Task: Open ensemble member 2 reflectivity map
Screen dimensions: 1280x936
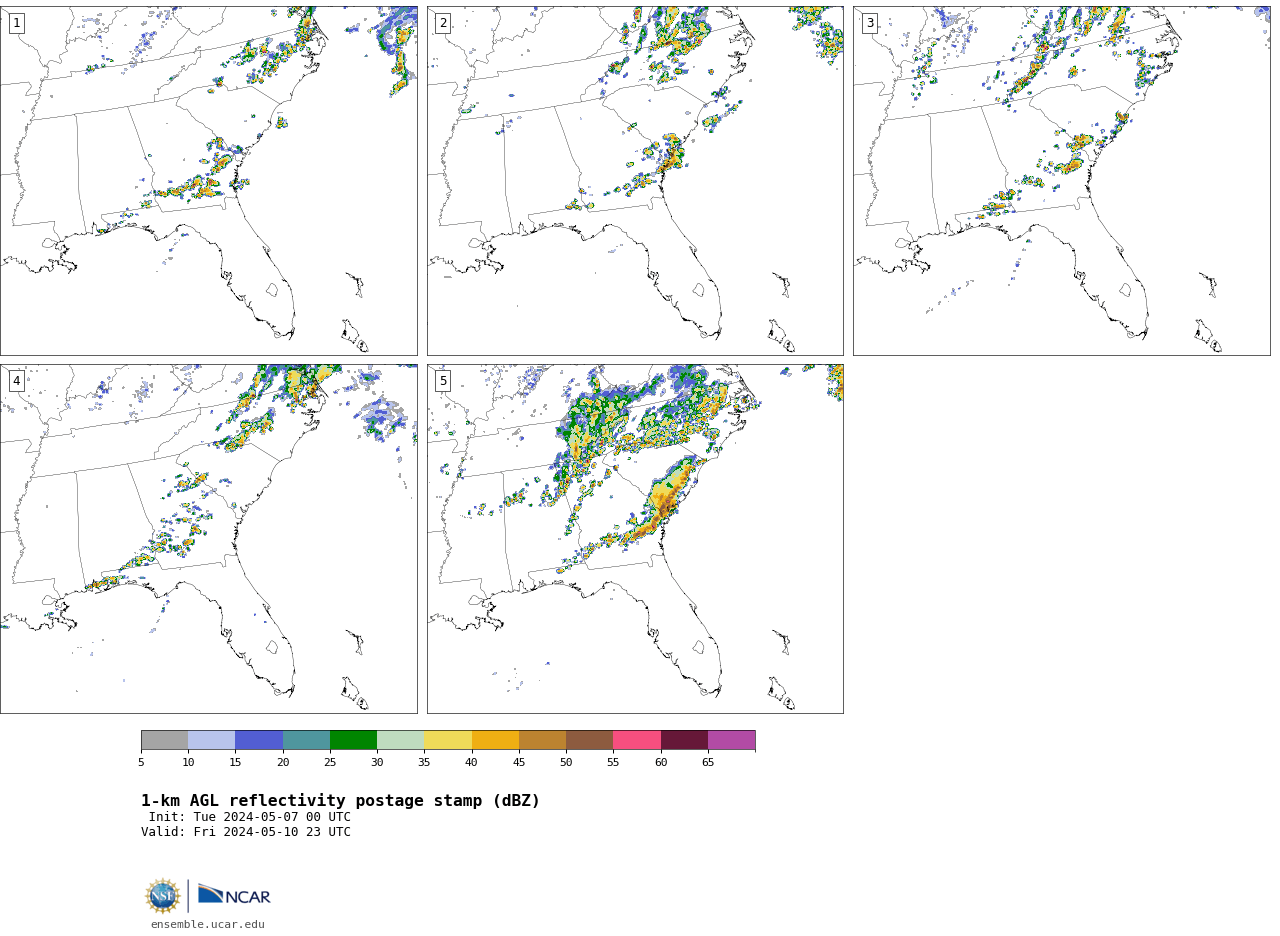Action: (635, 181)
